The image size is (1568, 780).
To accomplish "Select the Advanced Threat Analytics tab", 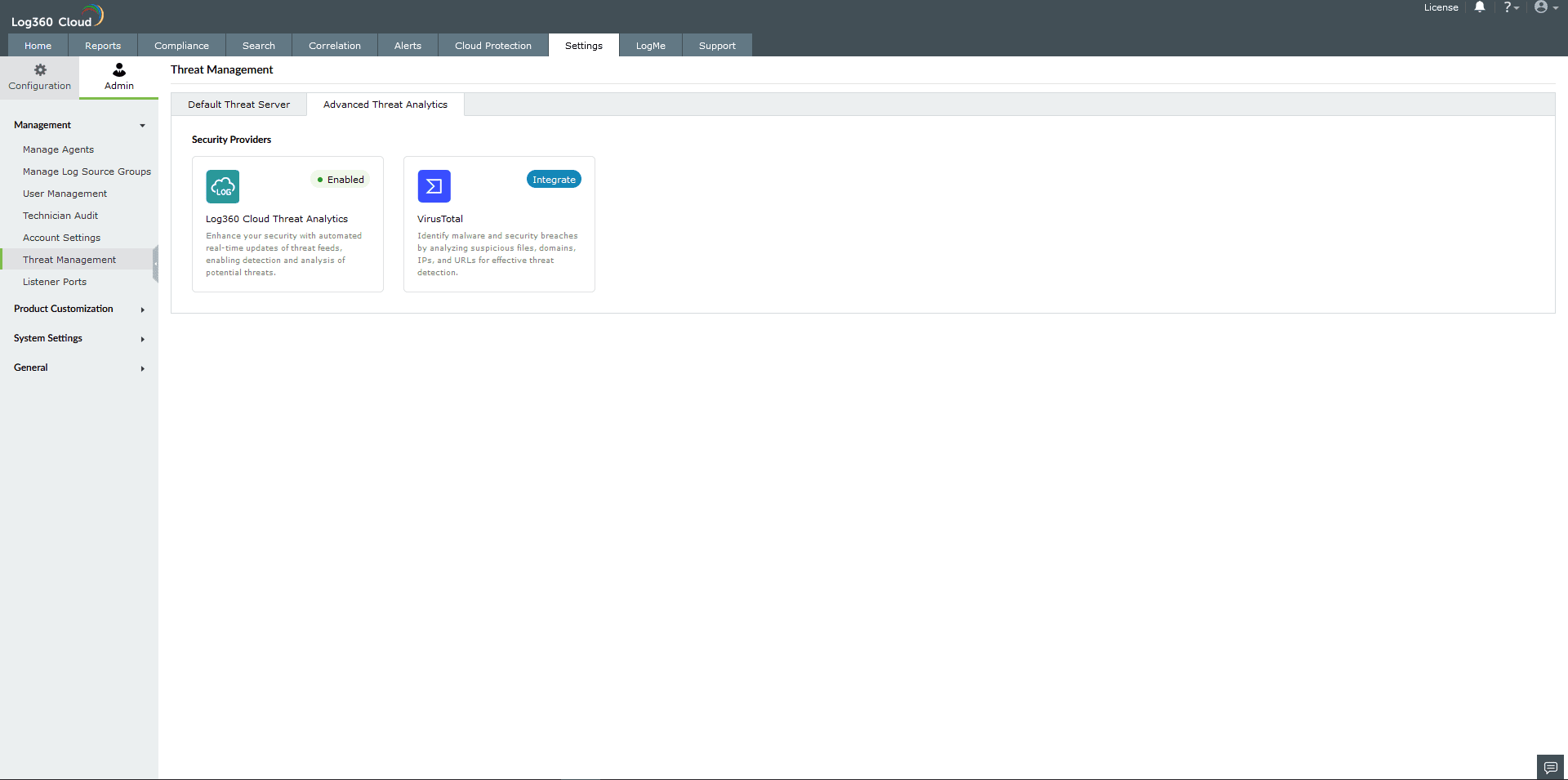I will tap(385, 105).
